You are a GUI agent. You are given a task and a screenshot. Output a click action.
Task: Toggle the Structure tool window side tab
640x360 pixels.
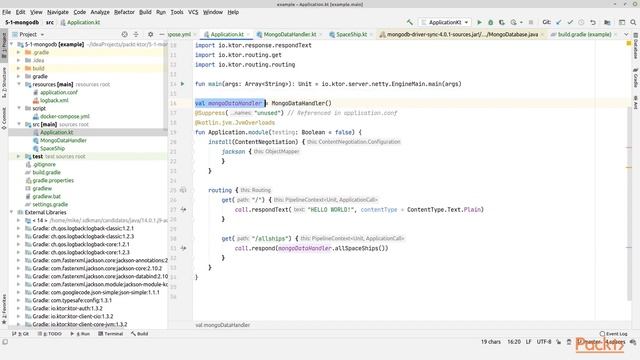[4, 82]
